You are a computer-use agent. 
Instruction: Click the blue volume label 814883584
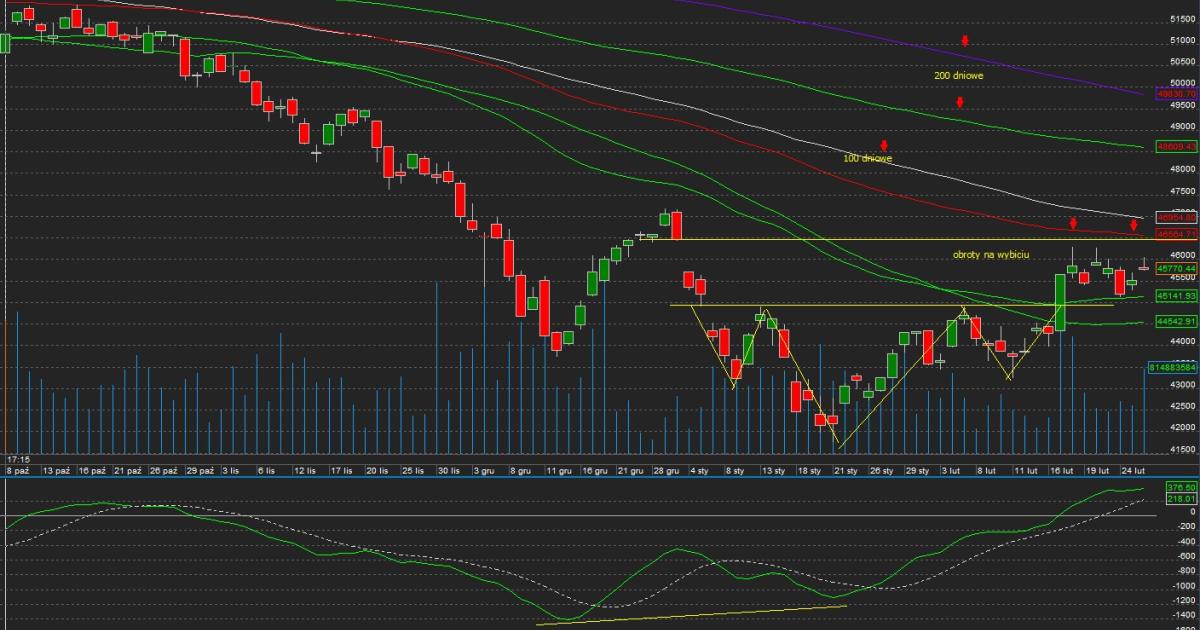(x=1176, y=368)
